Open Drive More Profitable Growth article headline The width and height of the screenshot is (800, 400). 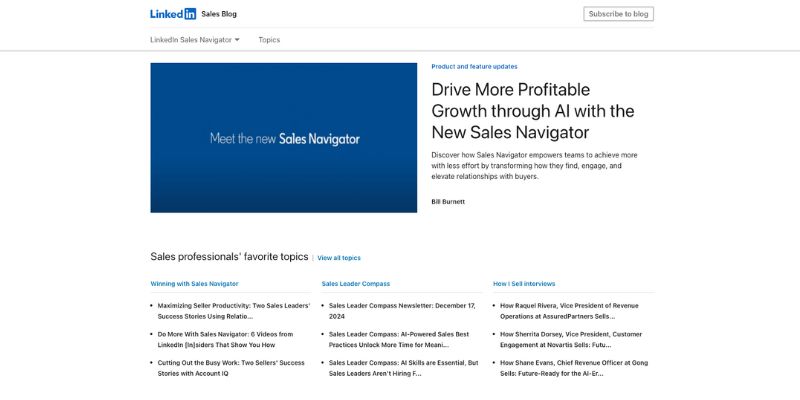pyautogui.click(x=533, y=111)
